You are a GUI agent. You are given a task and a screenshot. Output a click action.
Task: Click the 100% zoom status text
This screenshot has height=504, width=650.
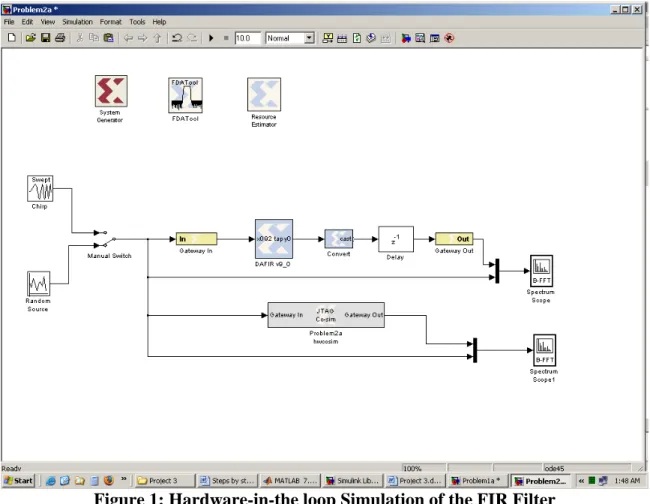[x=412, y=468]
